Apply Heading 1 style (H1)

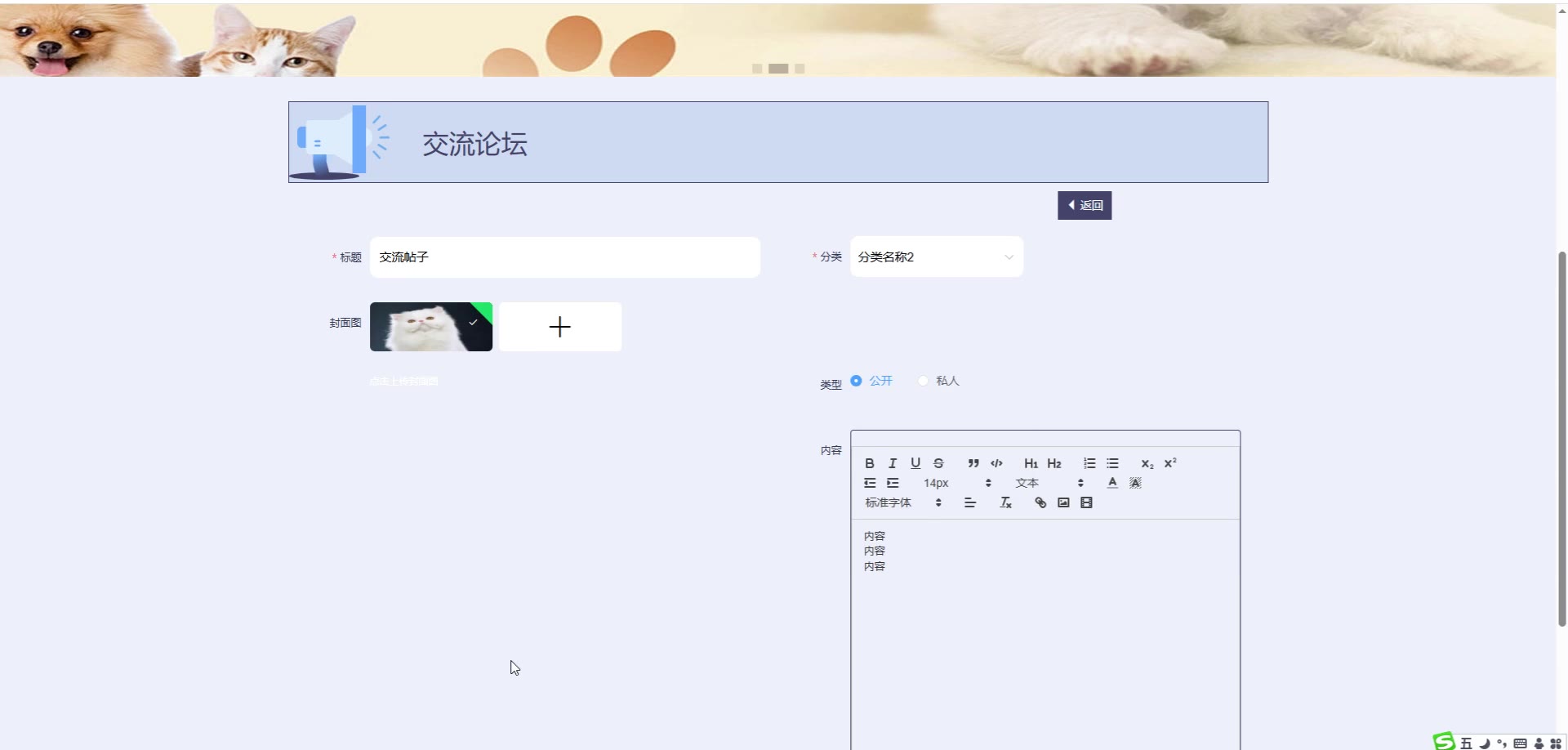[x=1031, y=463]
